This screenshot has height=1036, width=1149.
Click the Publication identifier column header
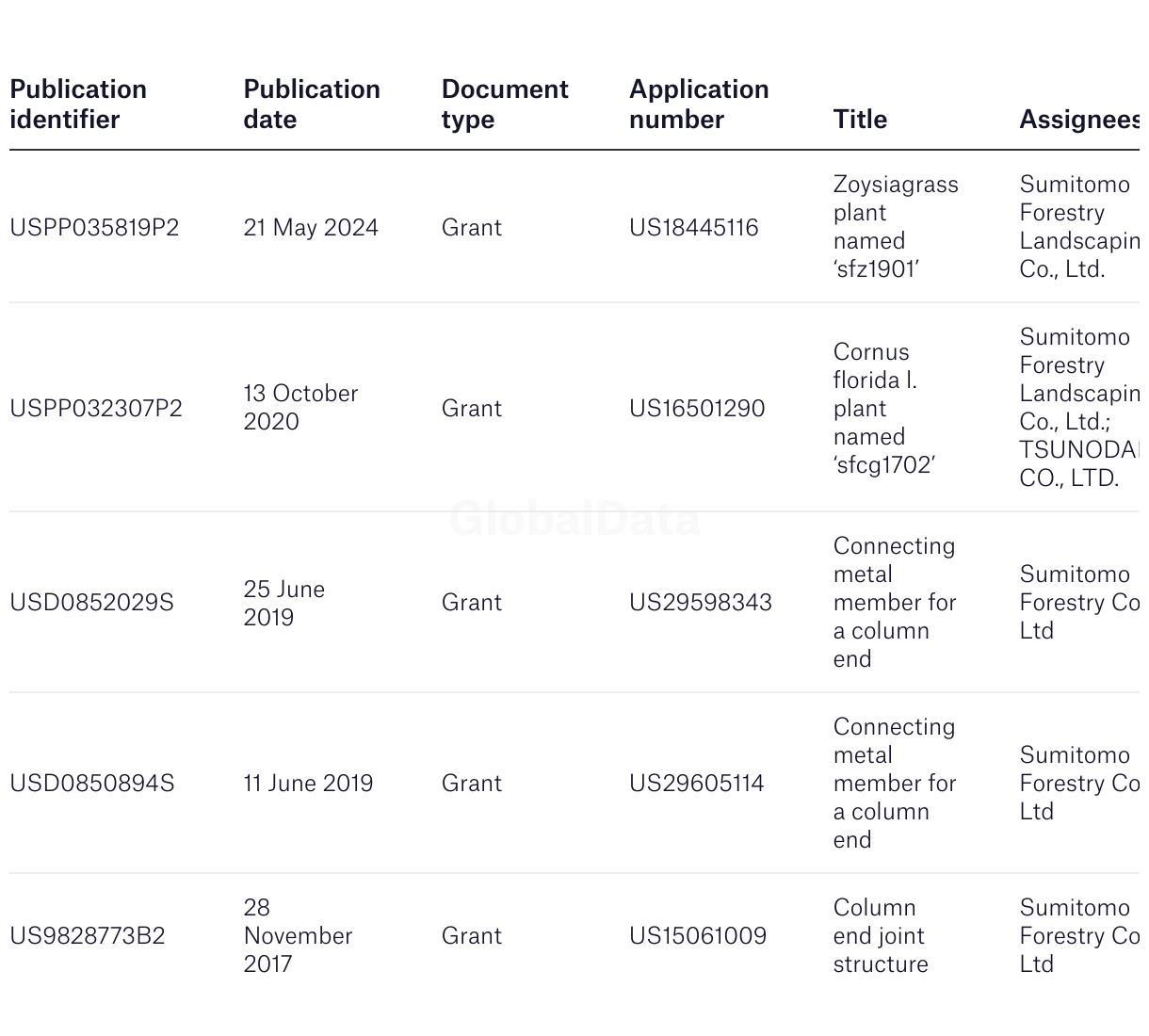(78, 105)
